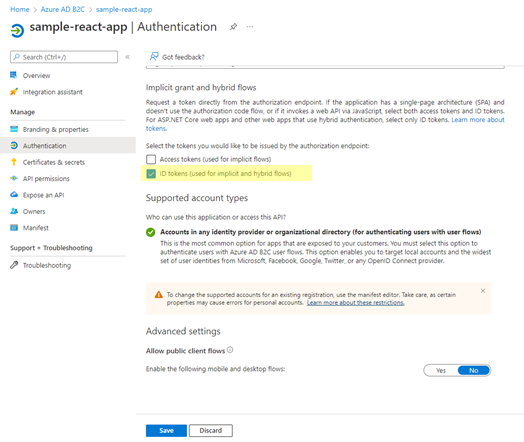This screenshot has height=442, width=524.
Task: Click the 'Implicit grant and hybrid flows' heading
Action: click(x=201, y=88)
